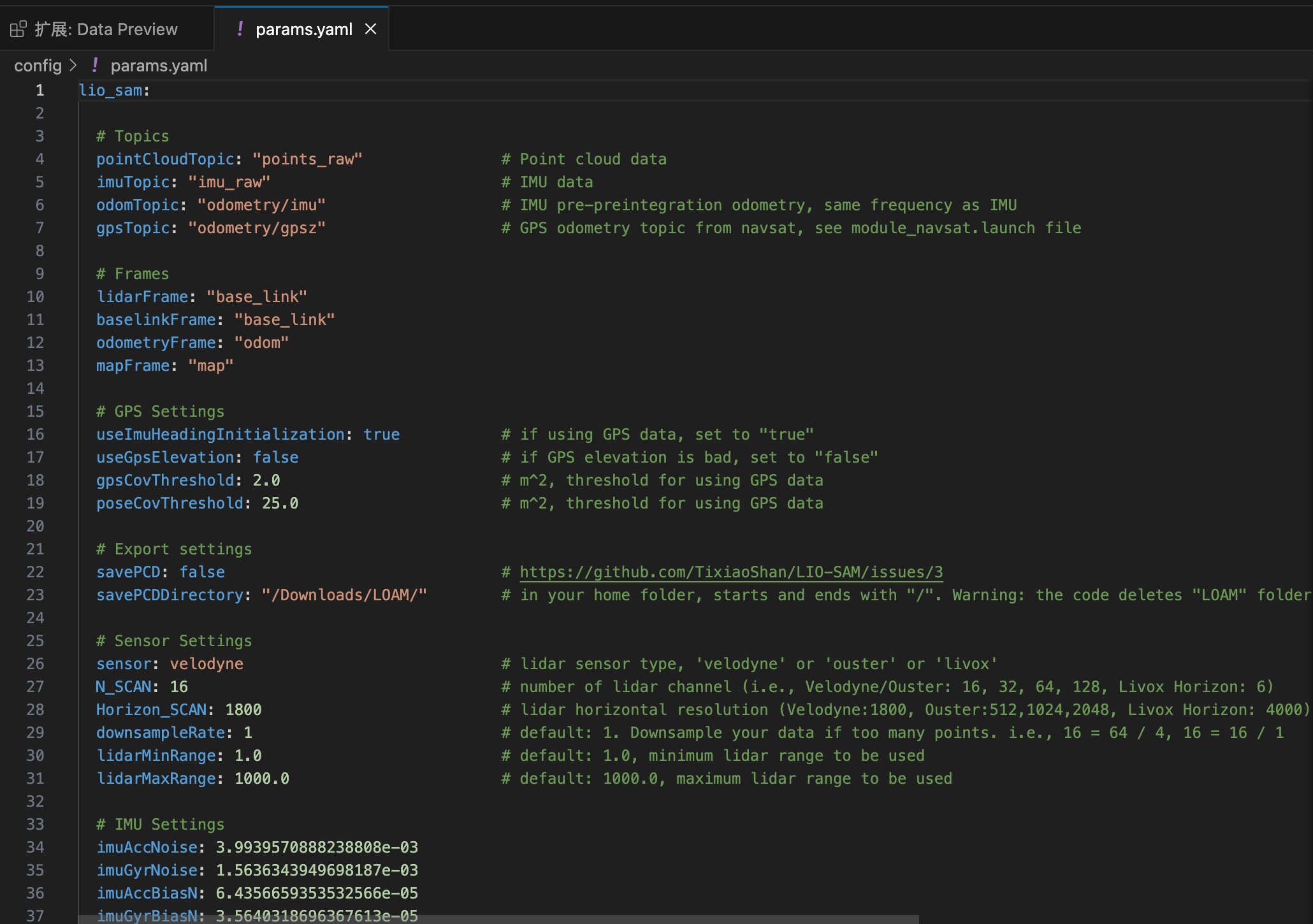This screenshot has width=1313, height=924.
Task: Select the params.yaml tab
Action: [303, 29]
